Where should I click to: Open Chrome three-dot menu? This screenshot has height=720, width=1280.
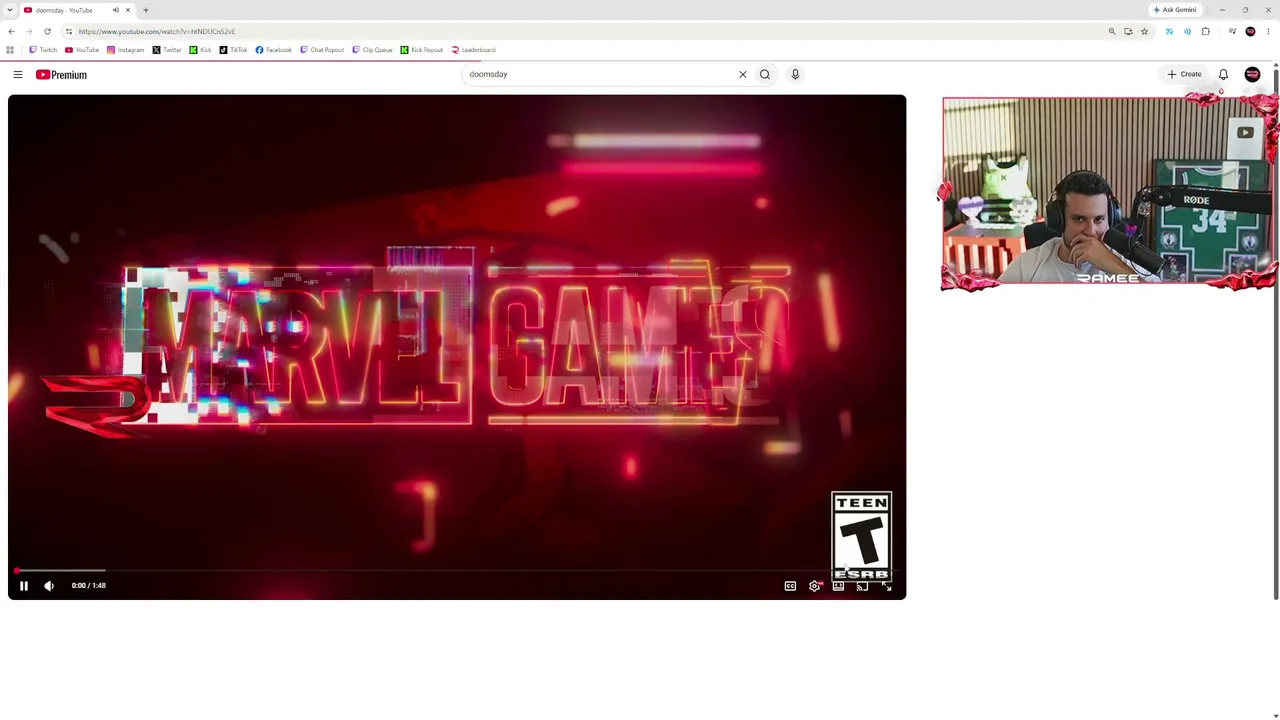(x=1268, y=32)
